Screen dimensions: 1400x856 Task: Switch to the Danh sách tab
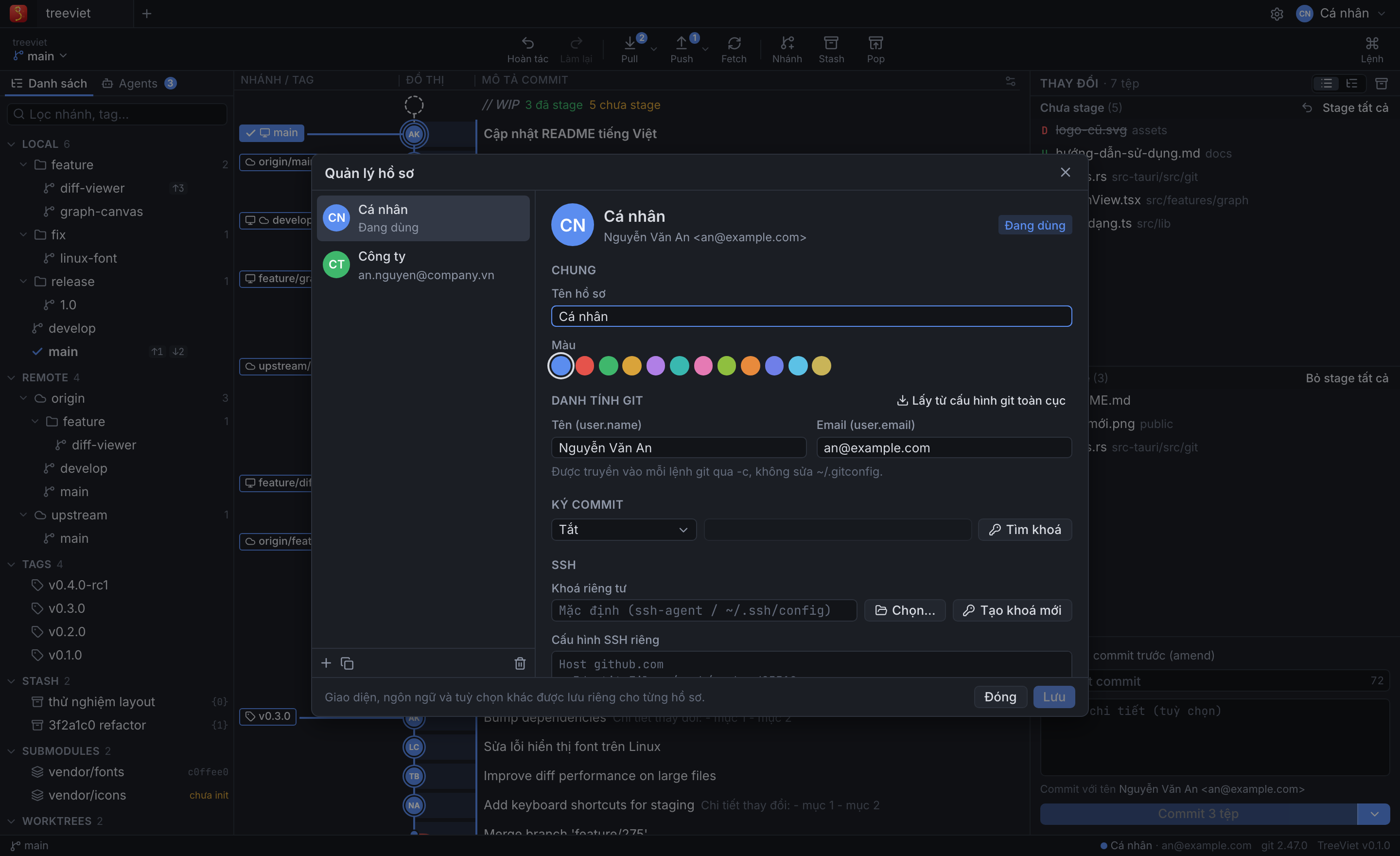coord(49,83)
